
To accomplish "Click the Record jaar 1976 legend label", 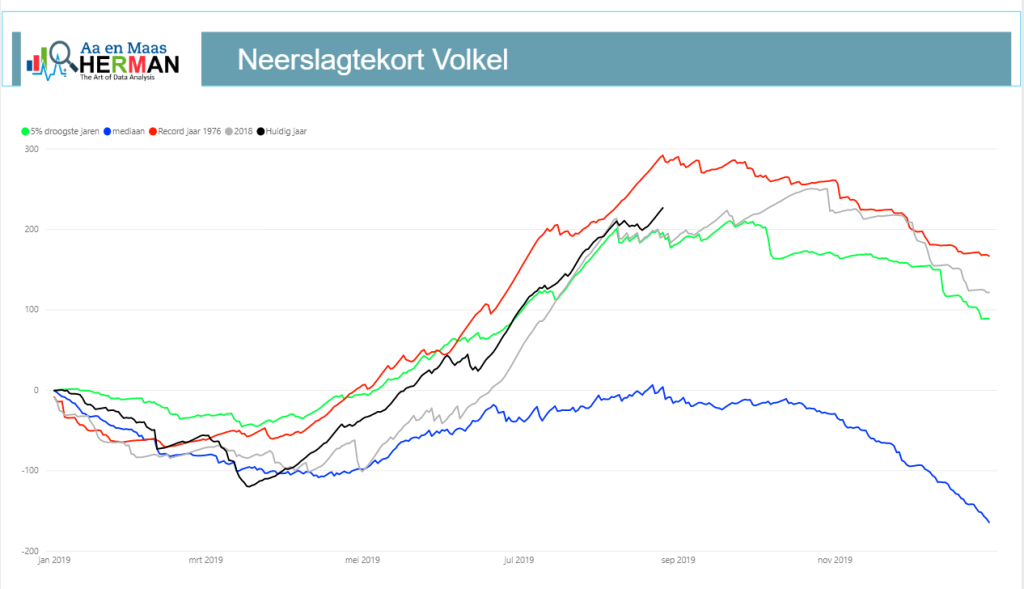I will [x=189, y=131].
